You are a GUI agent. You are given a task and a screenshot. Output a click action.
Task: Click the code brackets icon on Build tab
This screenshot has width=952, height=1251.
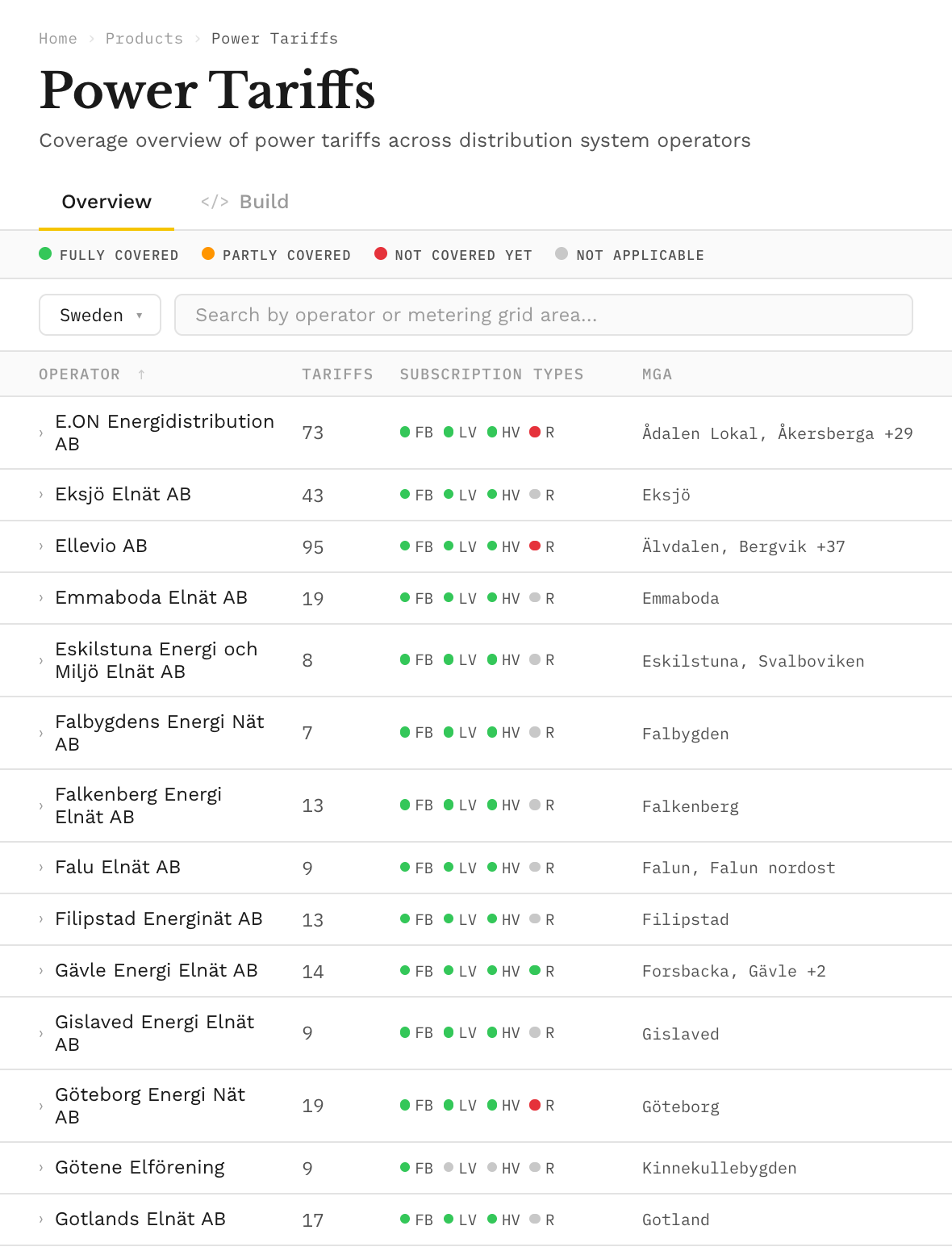[215, 202]
